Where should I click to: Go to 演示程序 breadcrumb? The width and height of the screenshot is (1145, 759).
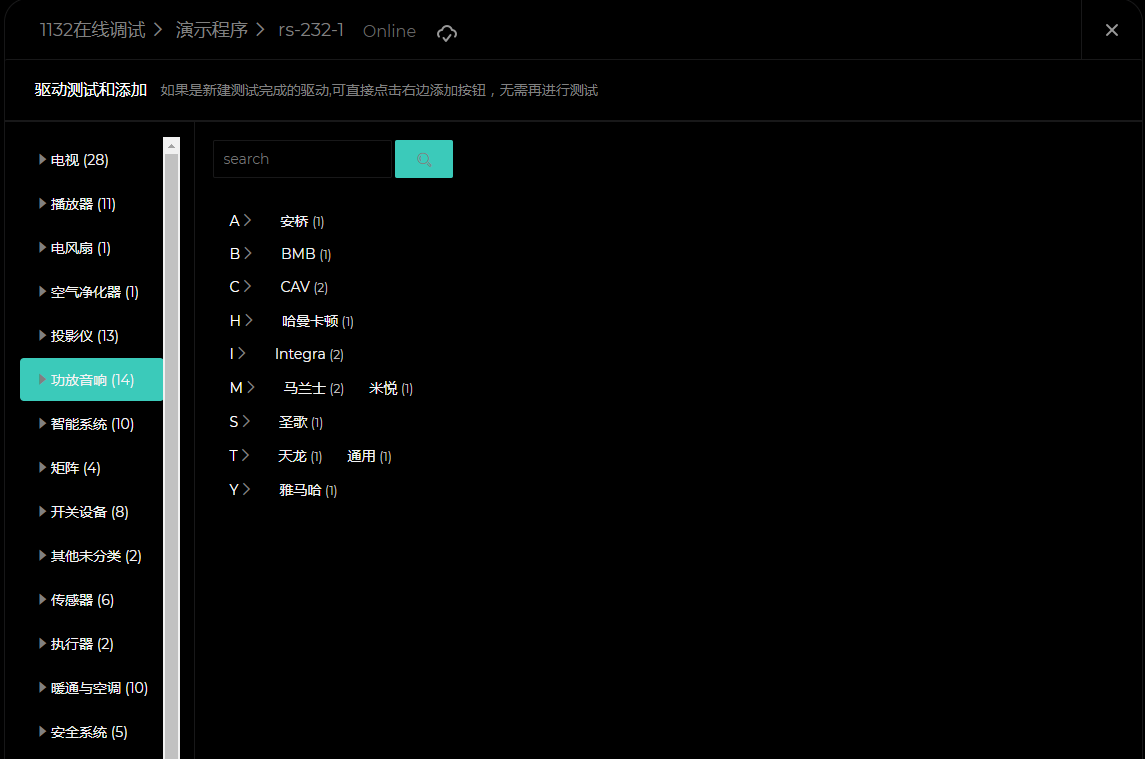point(212,30)
